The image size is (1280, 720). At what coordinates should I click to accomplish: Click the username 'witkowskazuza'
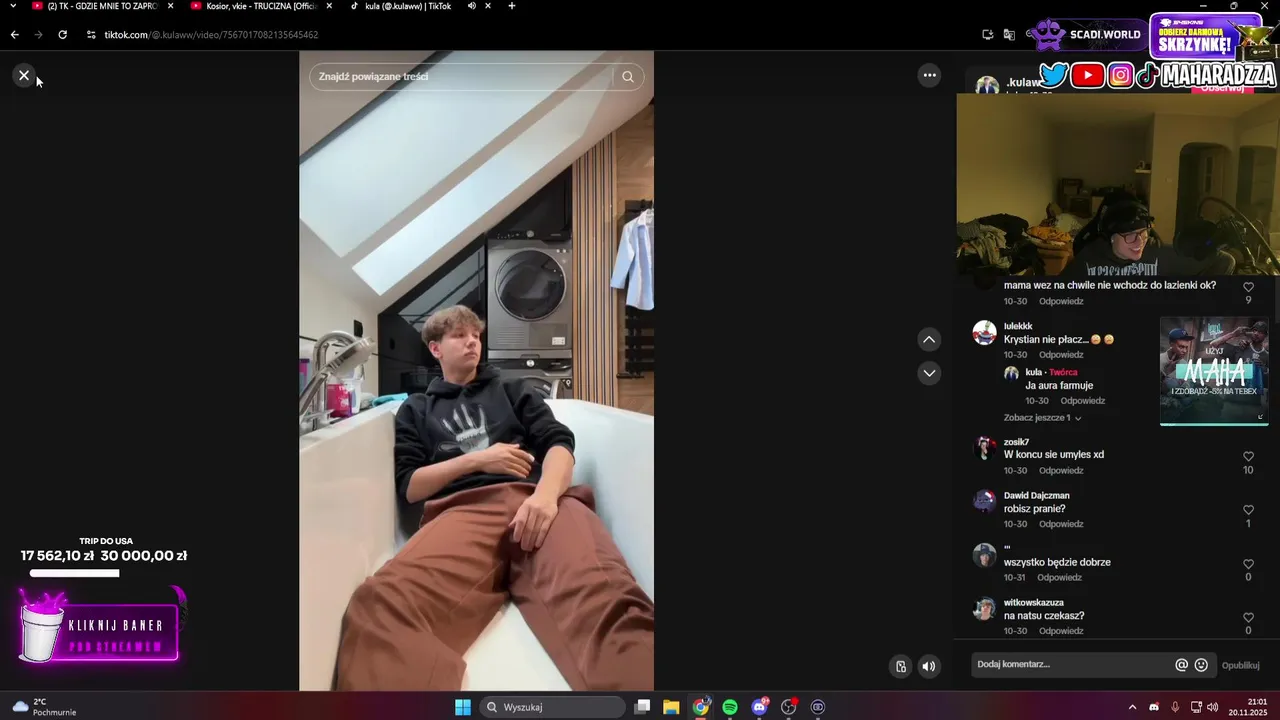click(1034, 603)
